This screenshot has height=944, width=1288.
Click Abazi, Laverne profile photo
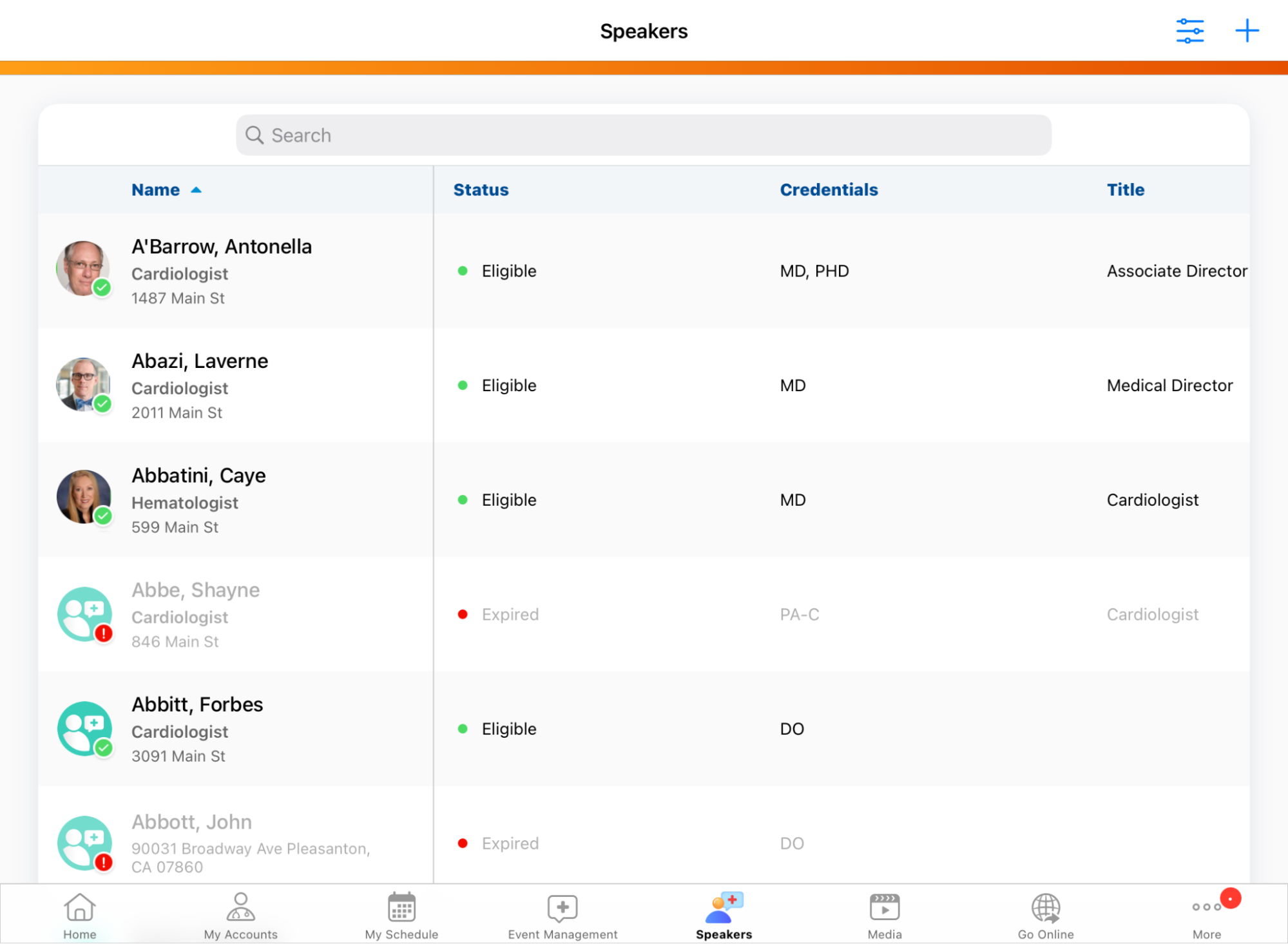coord(83,385)
